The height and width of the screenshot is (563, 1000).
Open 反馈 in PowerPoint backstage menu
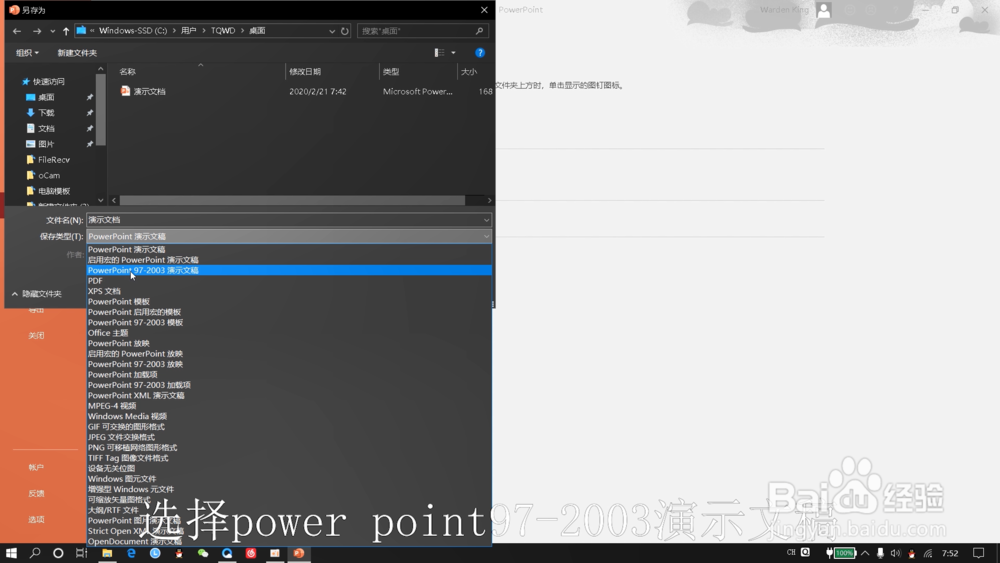click(36, 494)
